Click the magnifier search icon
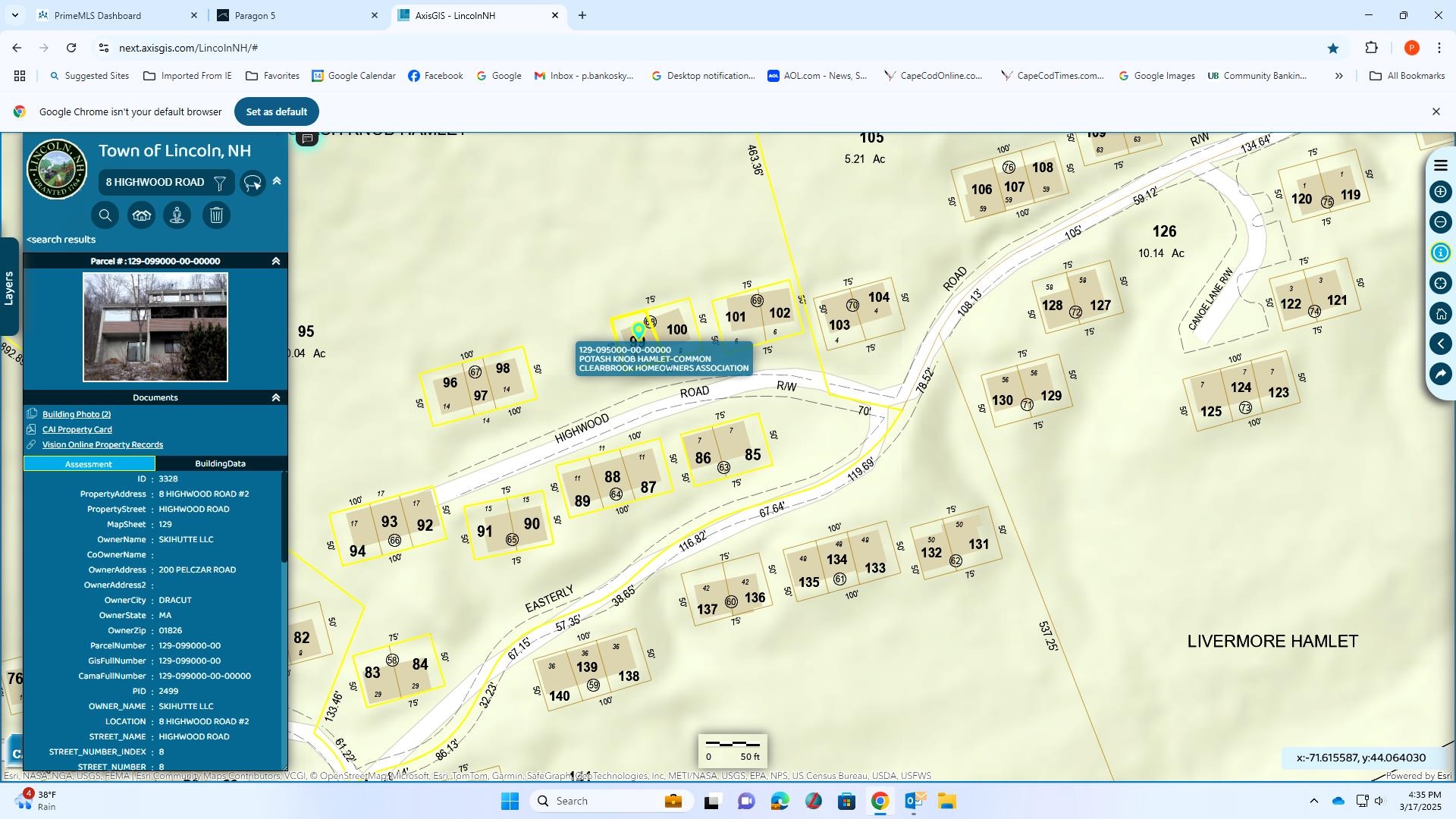This screenshot has width=1456, height=819. pyautogui.click(x=105, y=215)
